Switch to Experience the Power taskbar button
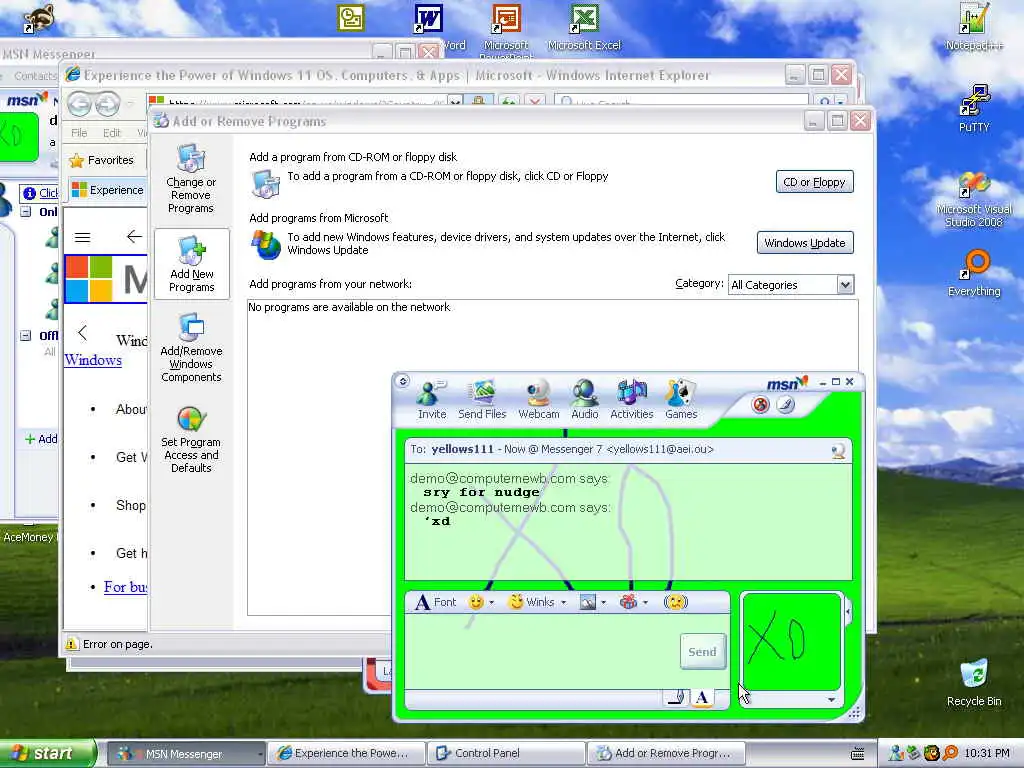Image resolution: width=1024 pixels, height=768 pixels. pyautogui.click(x=346, y=754)
